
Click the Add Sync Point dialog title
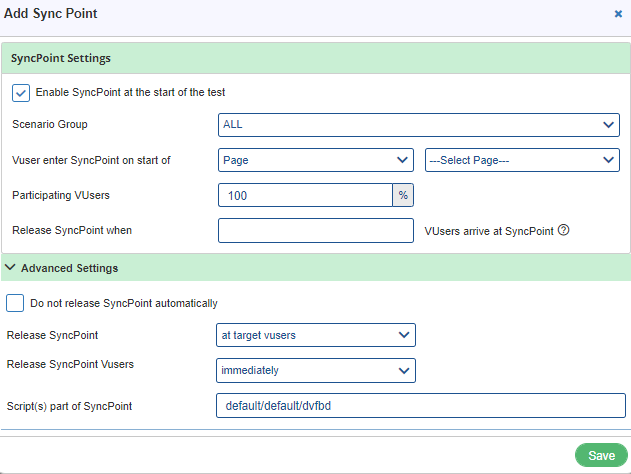coord(51,14)
